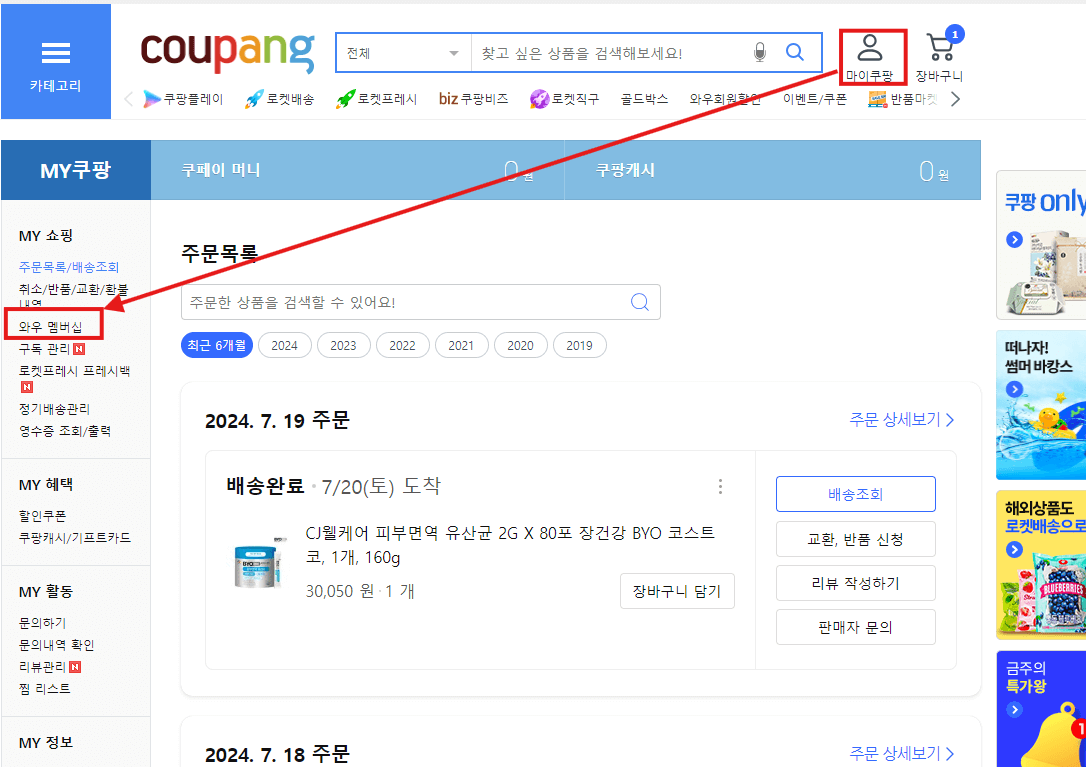This screenshot has width=1086, height=767.
Task: Open 골드박스 navigation link
Action: (x=644, y=99)
